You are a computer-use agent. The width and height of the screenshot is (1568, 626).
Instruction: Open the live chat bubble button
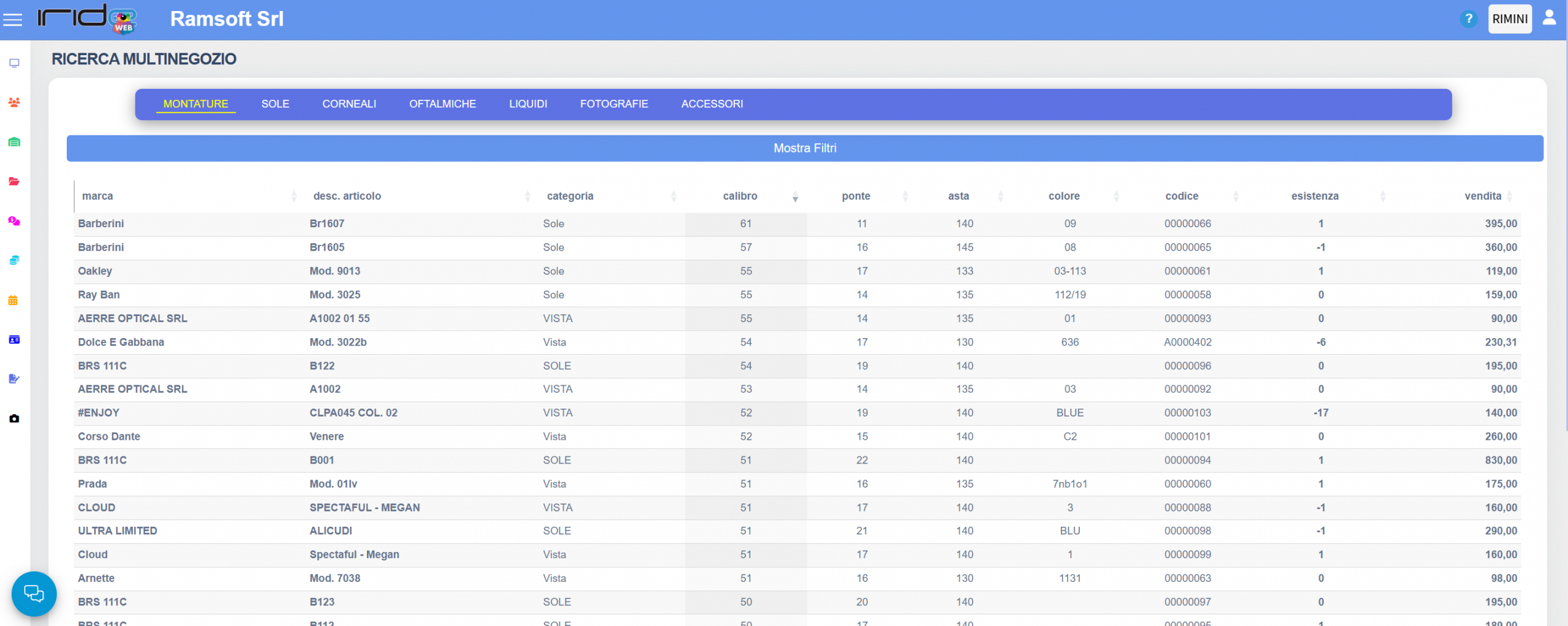(x=34, y=594)
